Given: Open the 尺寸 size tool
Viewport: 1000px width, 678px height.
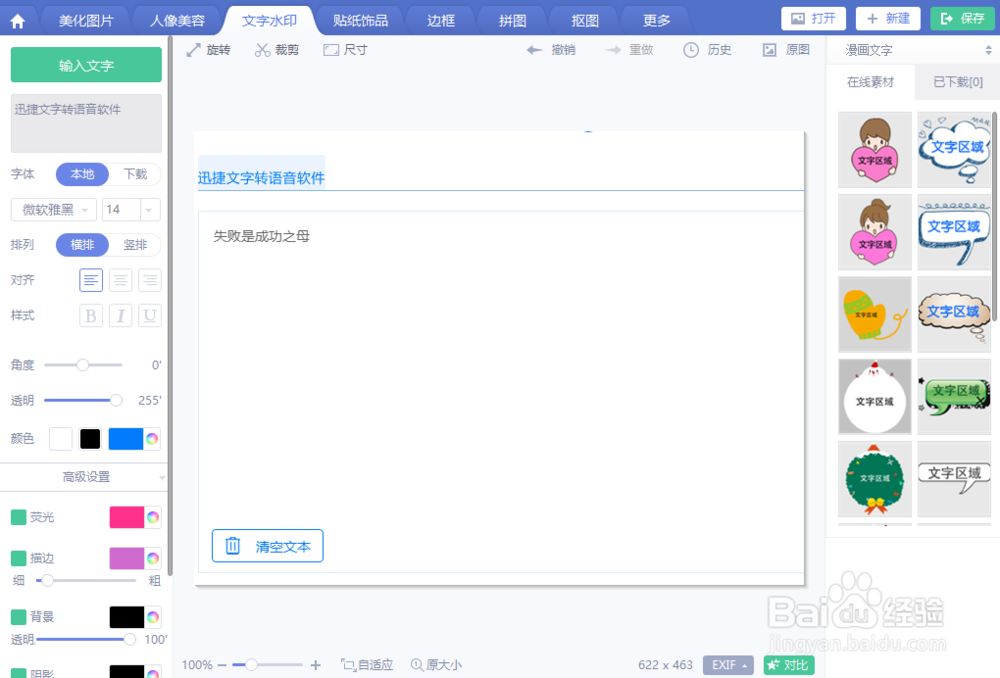Looking at the screenshot, I should pyautogui.click(x=345, y=50).
